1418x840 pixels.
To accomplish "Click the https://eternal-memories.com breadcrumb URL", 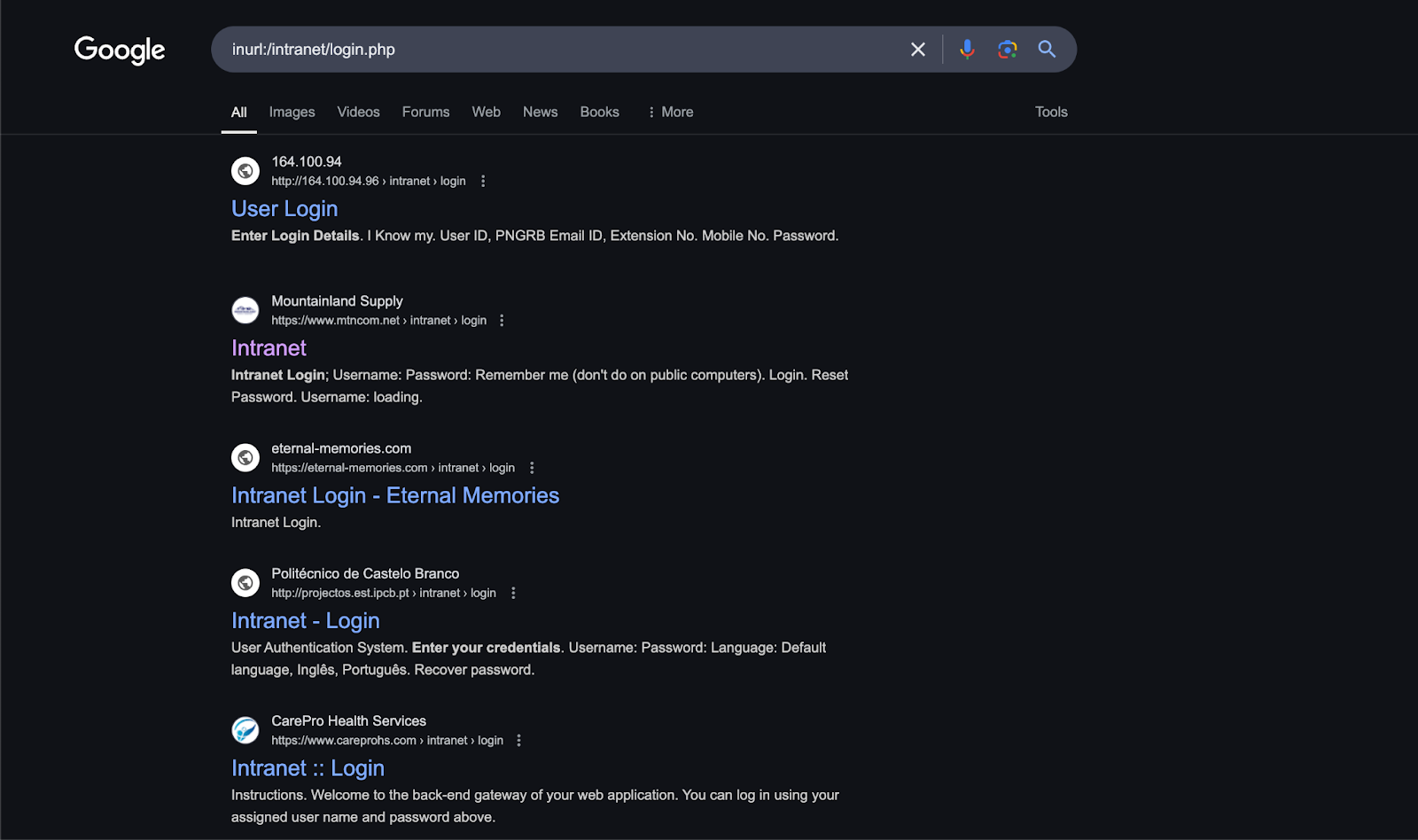I will coord(393,468).
